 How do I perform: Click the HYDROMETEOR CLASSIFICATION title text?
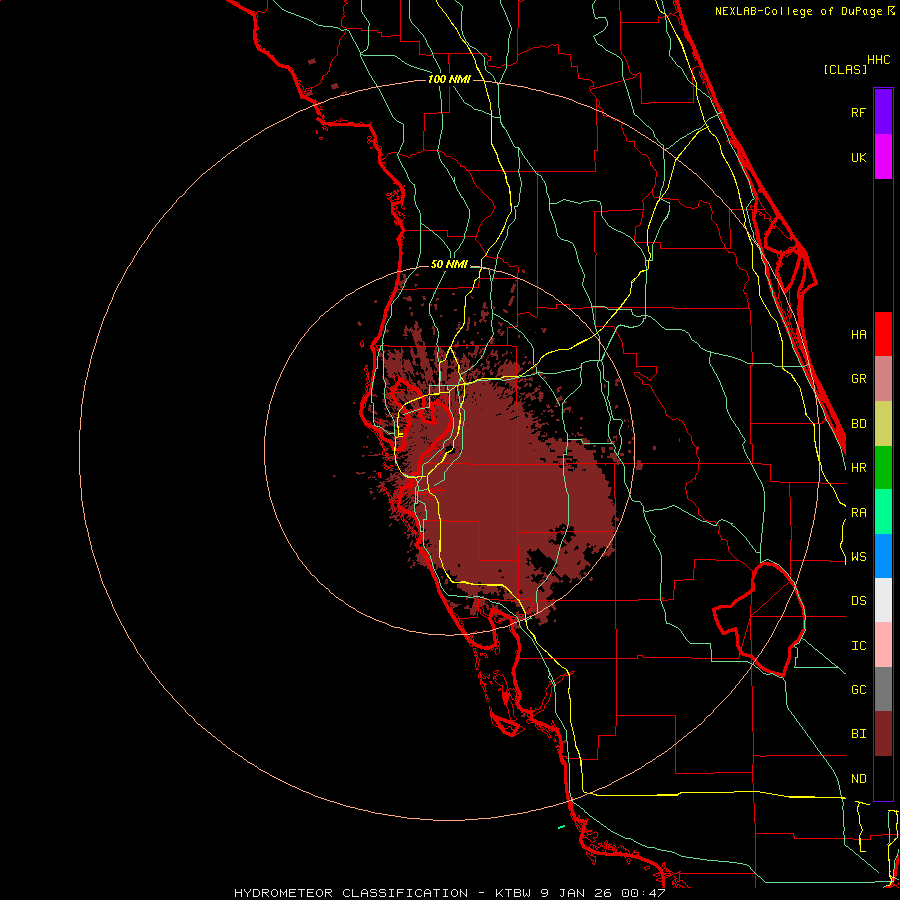[351, 893]
